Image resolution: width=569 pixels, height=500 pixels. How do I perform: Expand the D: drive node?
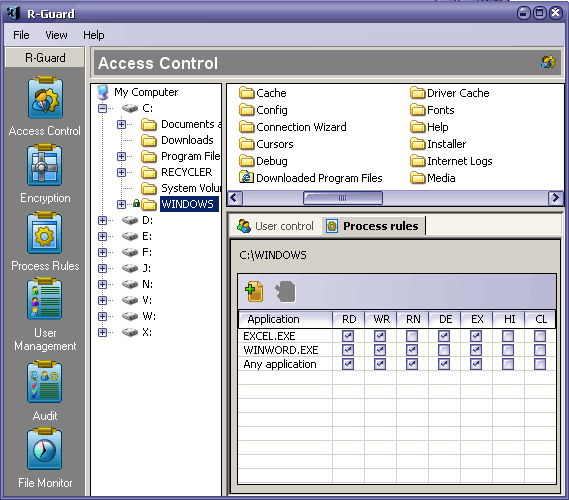103,220
